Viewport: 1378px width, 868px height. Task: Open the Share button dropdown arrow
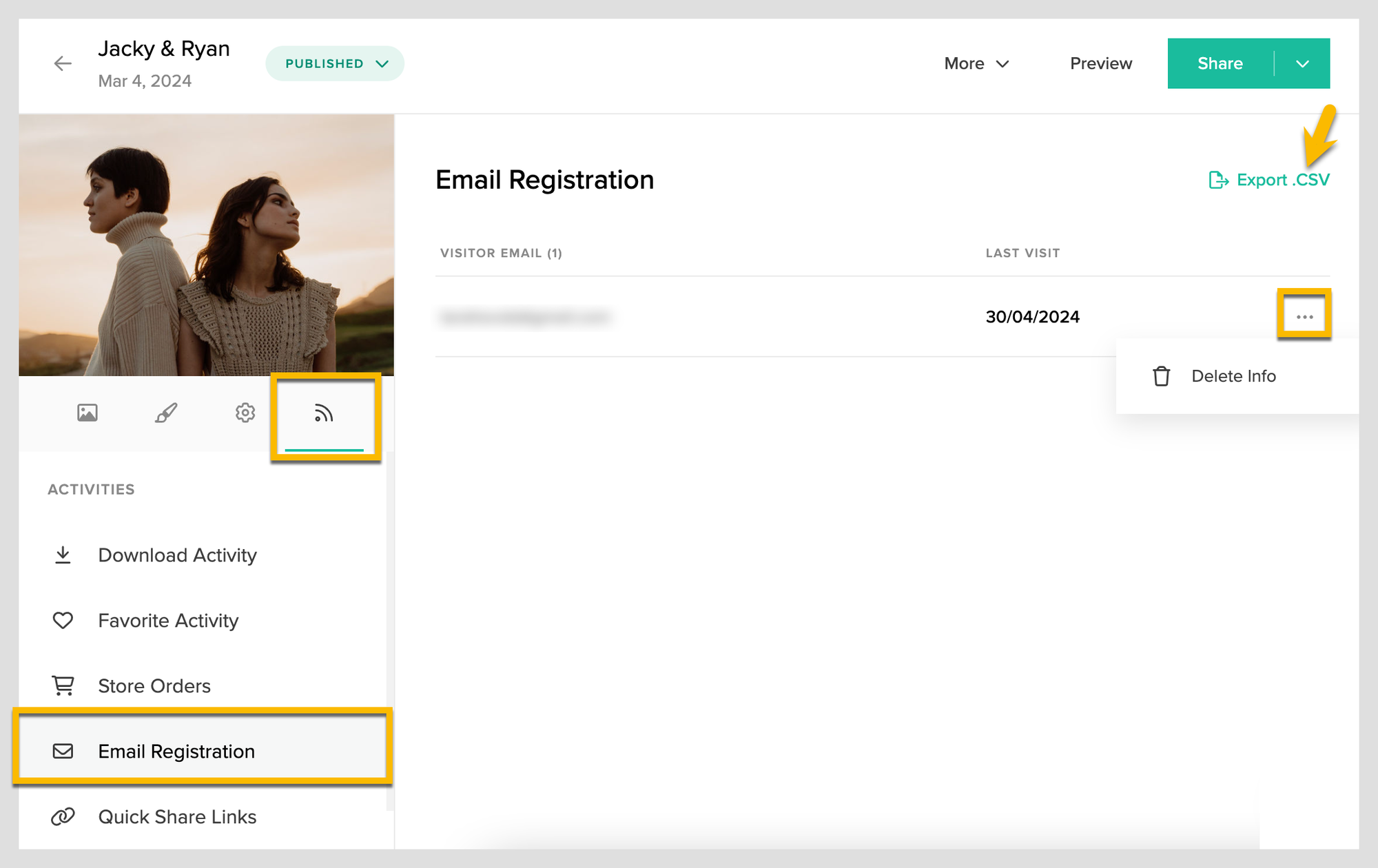tap(1302, 63)
